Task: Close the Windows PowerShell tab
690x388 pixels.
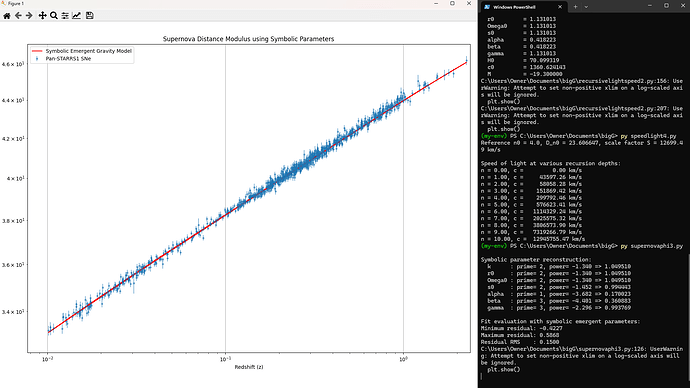Action: click(560, 7)
